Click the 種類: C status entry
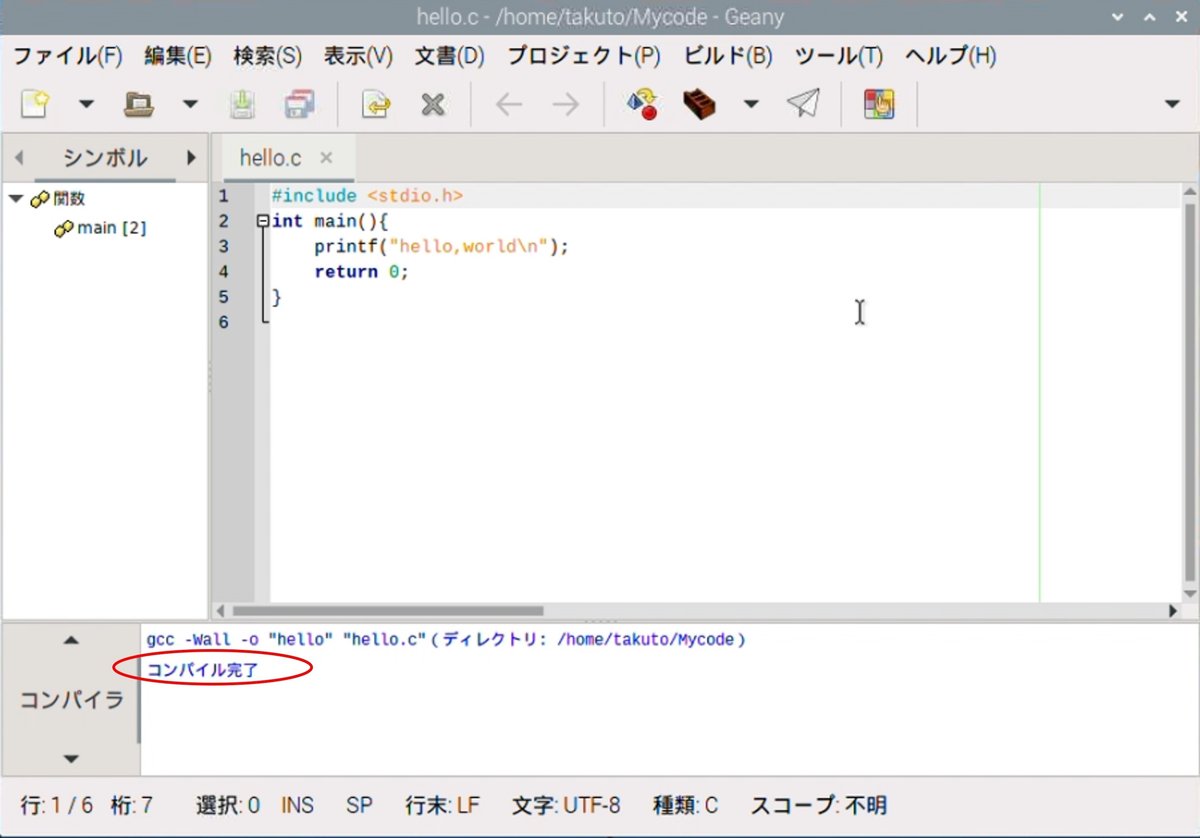Image resolution: width=1200 pixels, height=838 pixels. tap(686, 805)
